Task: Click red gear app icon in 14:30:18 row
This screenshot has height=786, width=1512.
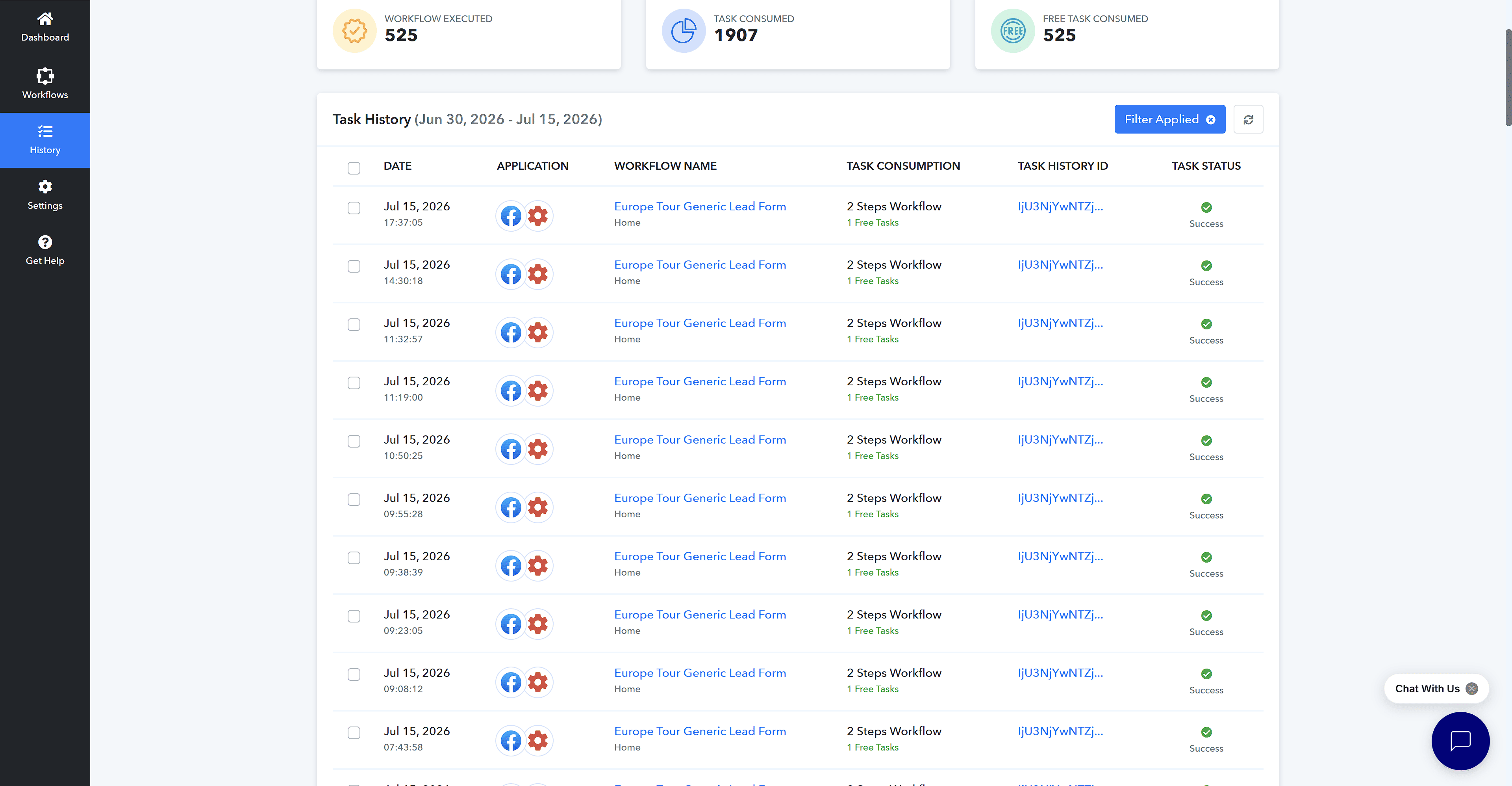Action: point(537,274)
